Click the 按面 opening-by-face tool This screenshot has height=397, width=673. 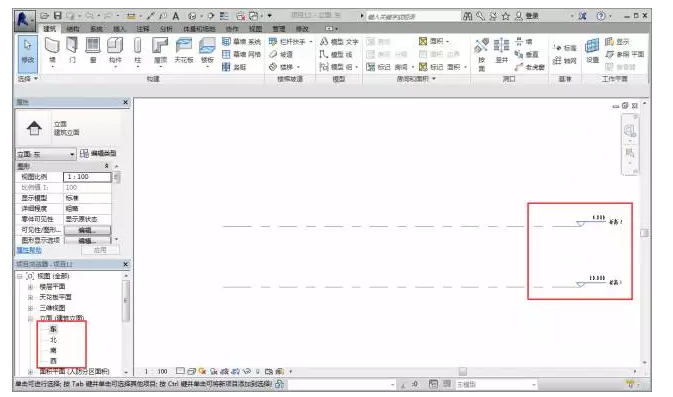tap(482, 55)
